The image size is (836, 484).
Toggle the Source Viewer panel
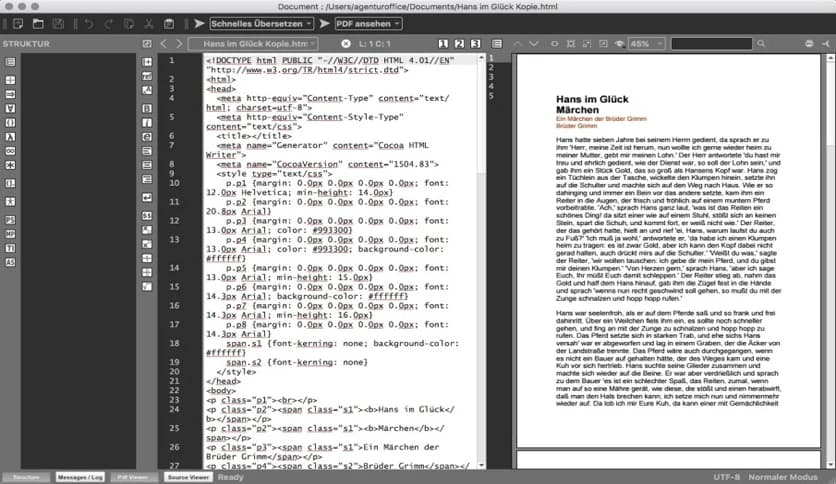pyautogui.click(x=188, y=477)
